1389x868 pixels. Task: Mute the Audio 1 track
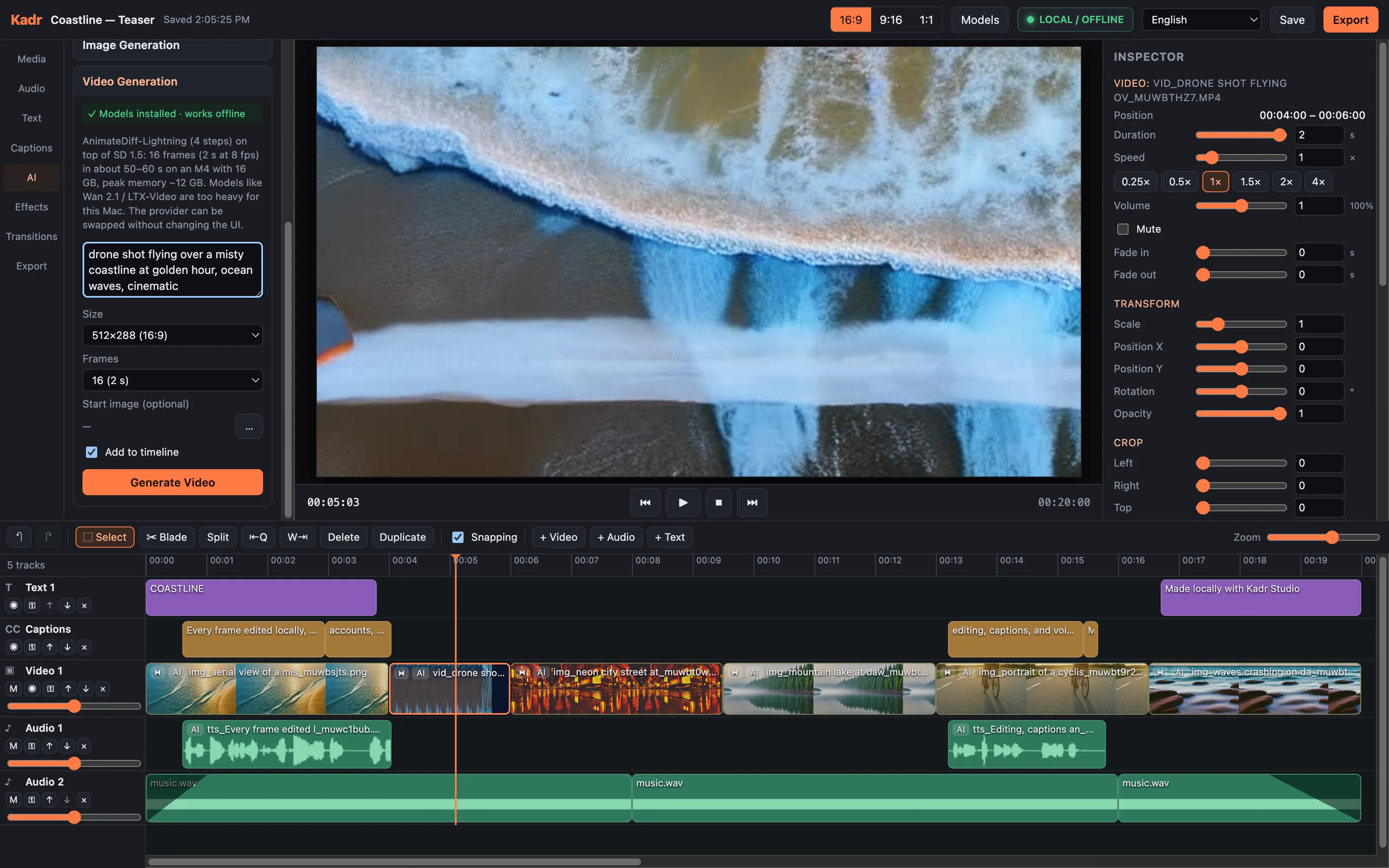point(13,746)
